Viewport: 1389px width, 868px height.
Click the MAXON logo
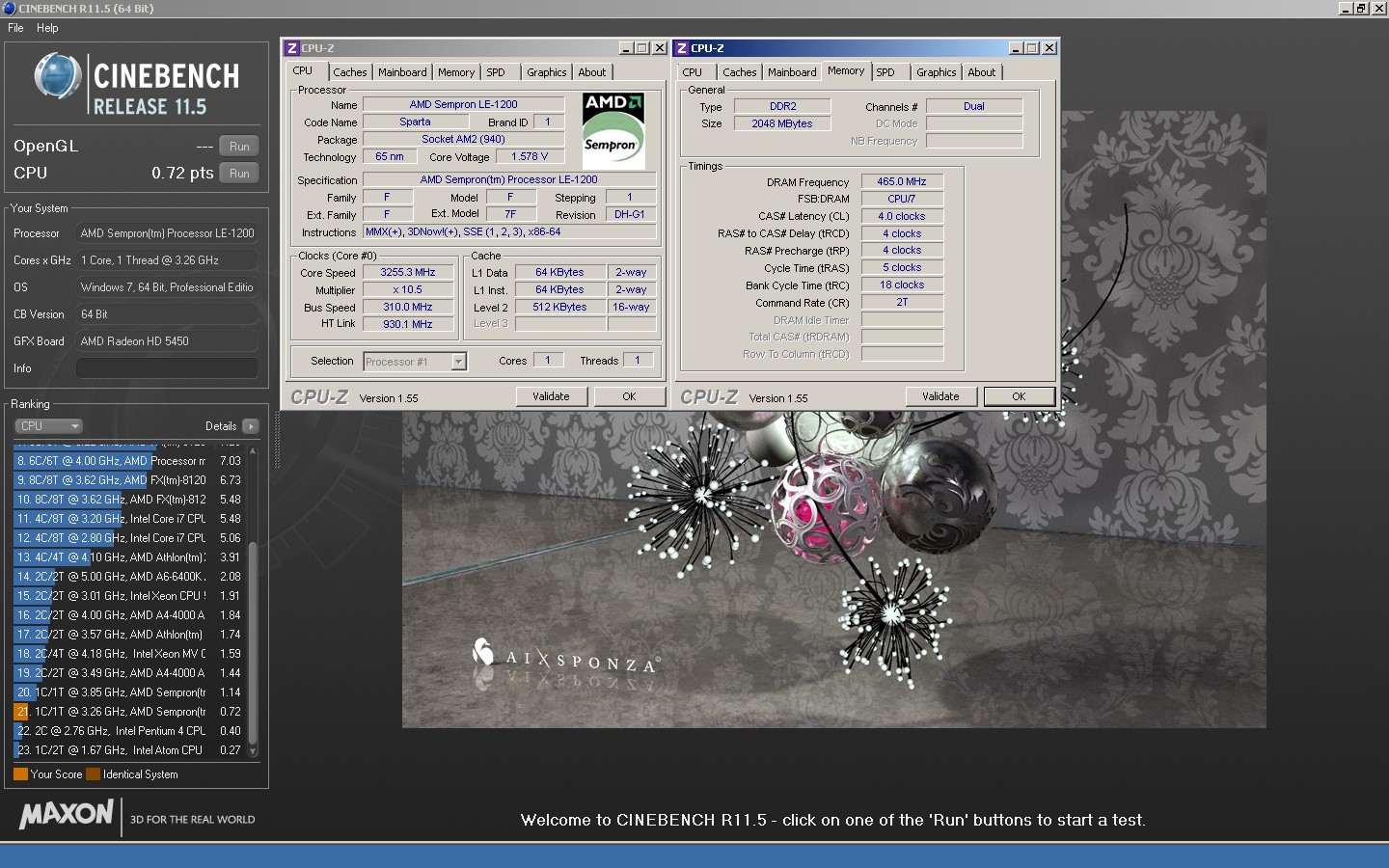click(67, 815)
